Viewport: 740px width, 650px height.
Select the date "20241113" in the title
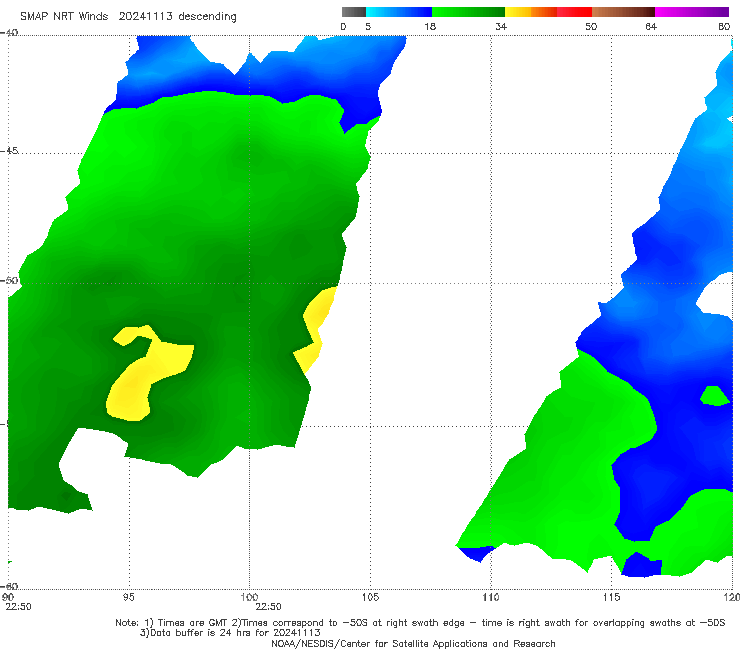[145, 16]
